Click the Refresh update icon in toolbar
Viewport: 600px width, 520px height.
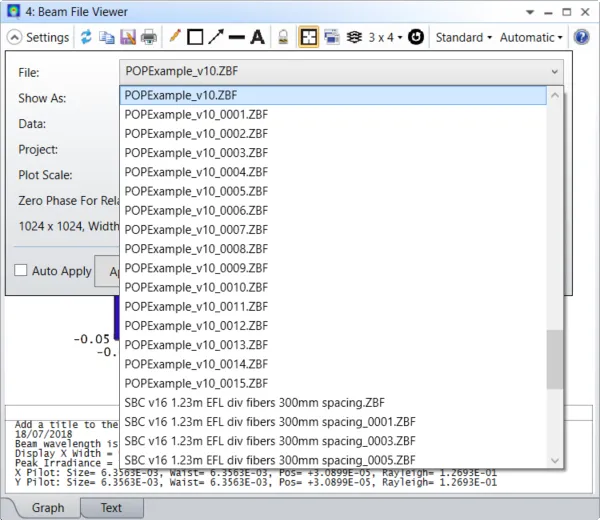click(x=86, y=37)
